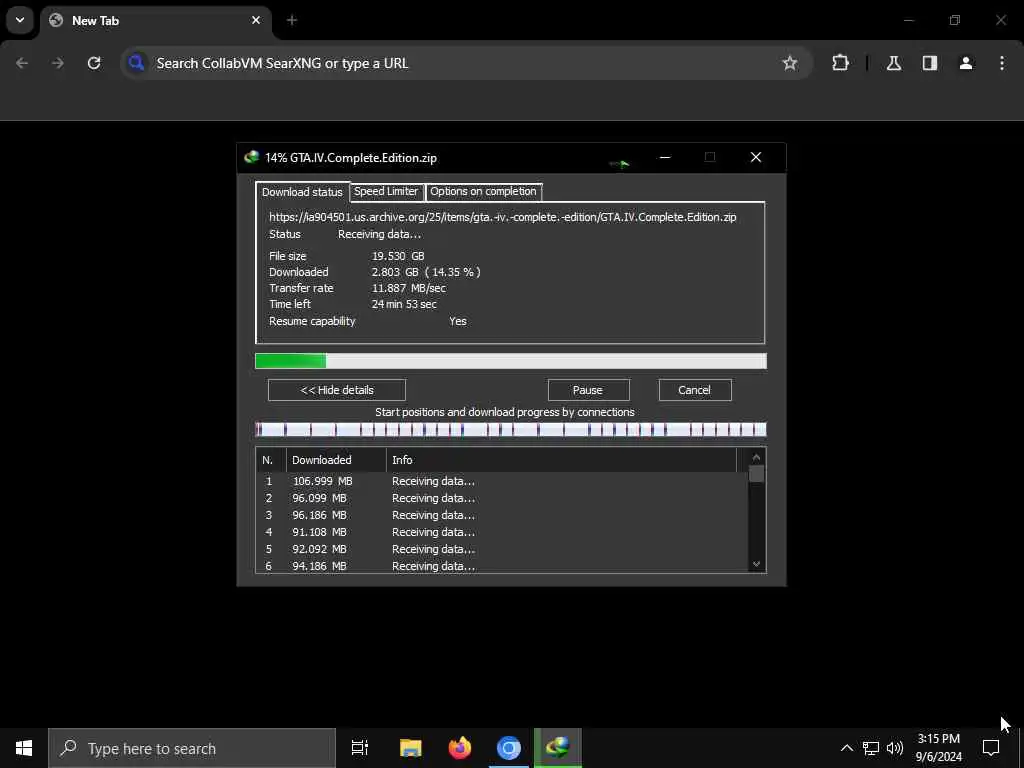Image resolution: width=1024 pixels, height=768 pixels.
Task: Click the IDM icon in download dialog title
Action: [251, 157]
